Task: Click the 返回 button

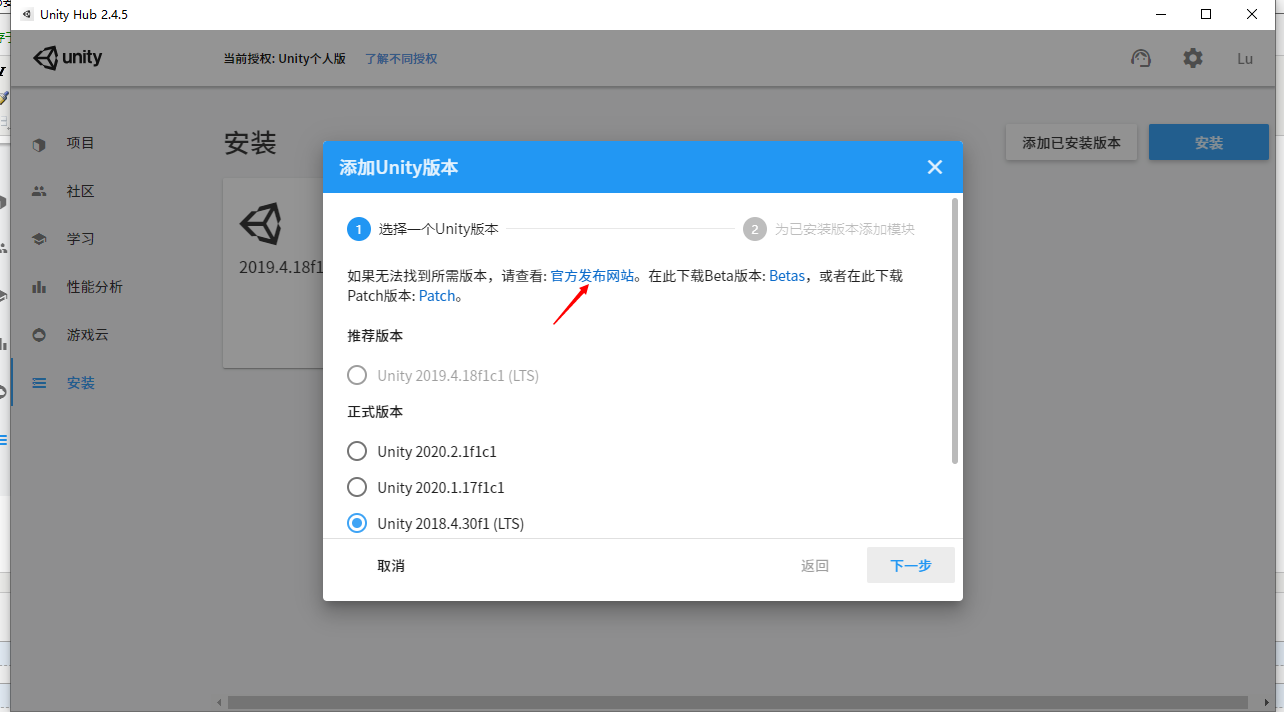Action: point(815,566)
